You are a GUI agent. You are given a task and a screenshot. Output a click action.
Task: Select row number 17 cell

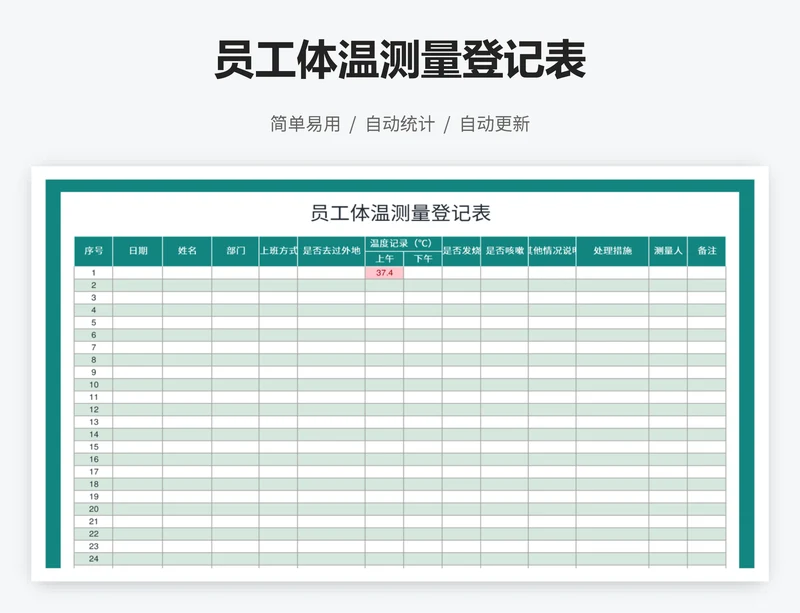pyautogui.click(x=93, y=472)
